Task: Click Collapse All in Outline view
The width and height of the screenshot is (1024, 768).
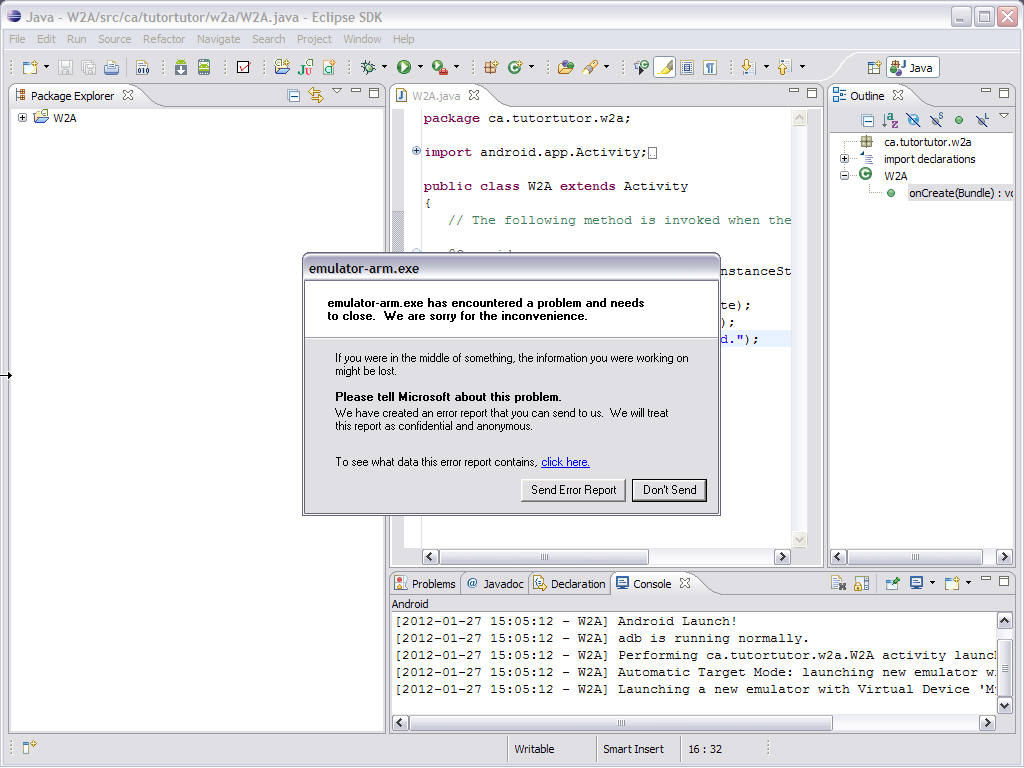Action: coord(867,120)
